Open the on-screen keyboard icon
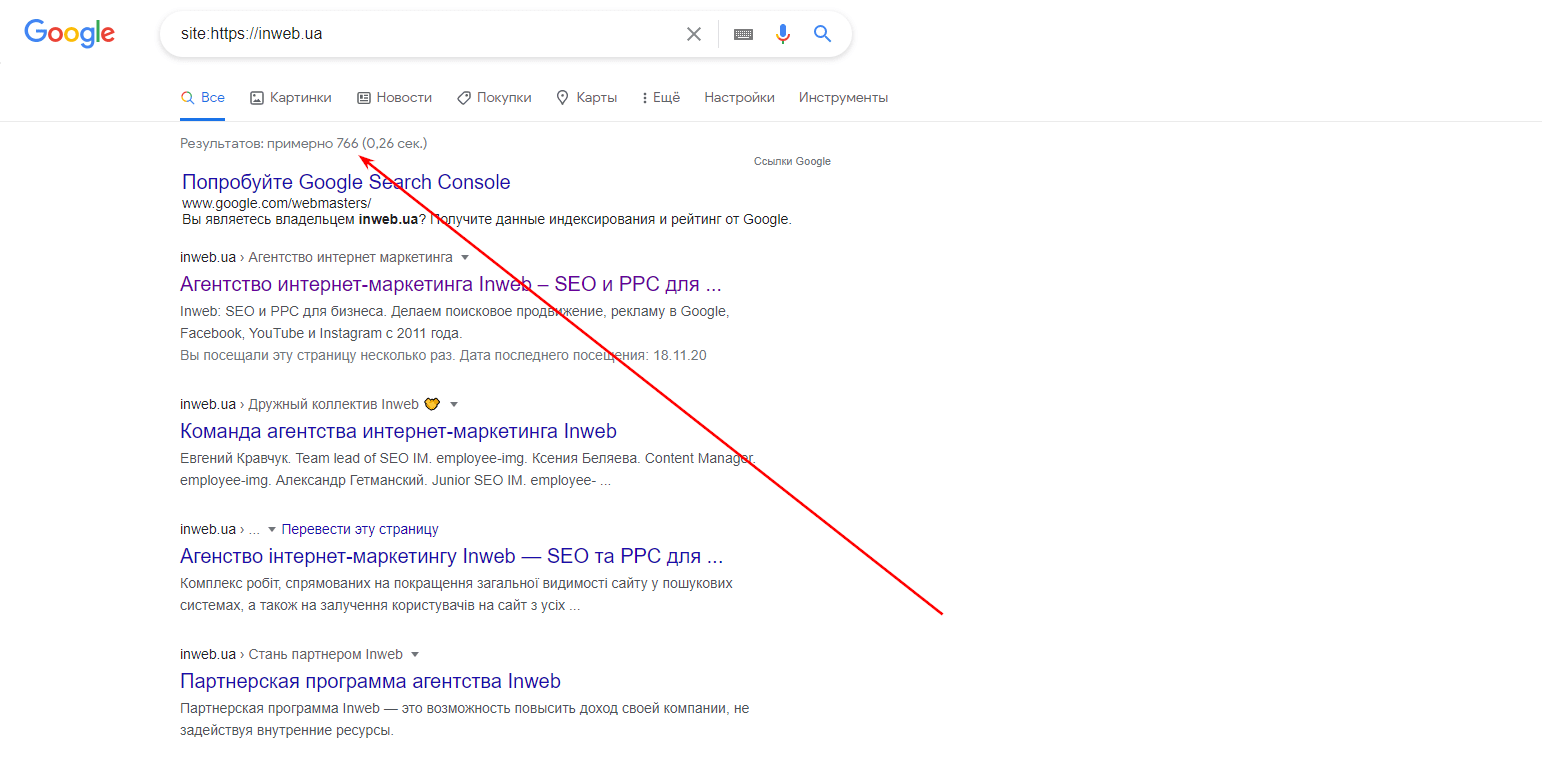 [743, 34]
